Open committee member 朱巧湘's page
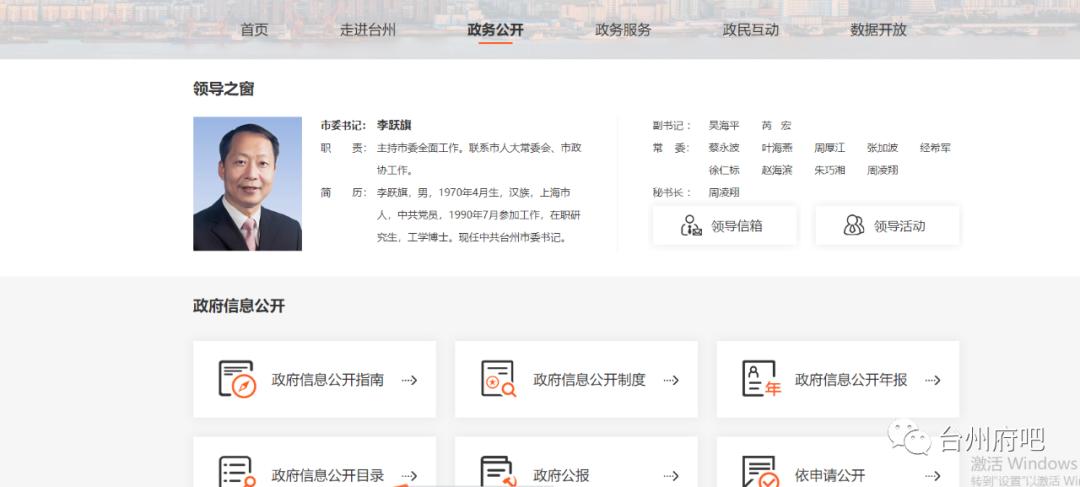This screenshot has width=1080, height=487. (x=830, y=169)
